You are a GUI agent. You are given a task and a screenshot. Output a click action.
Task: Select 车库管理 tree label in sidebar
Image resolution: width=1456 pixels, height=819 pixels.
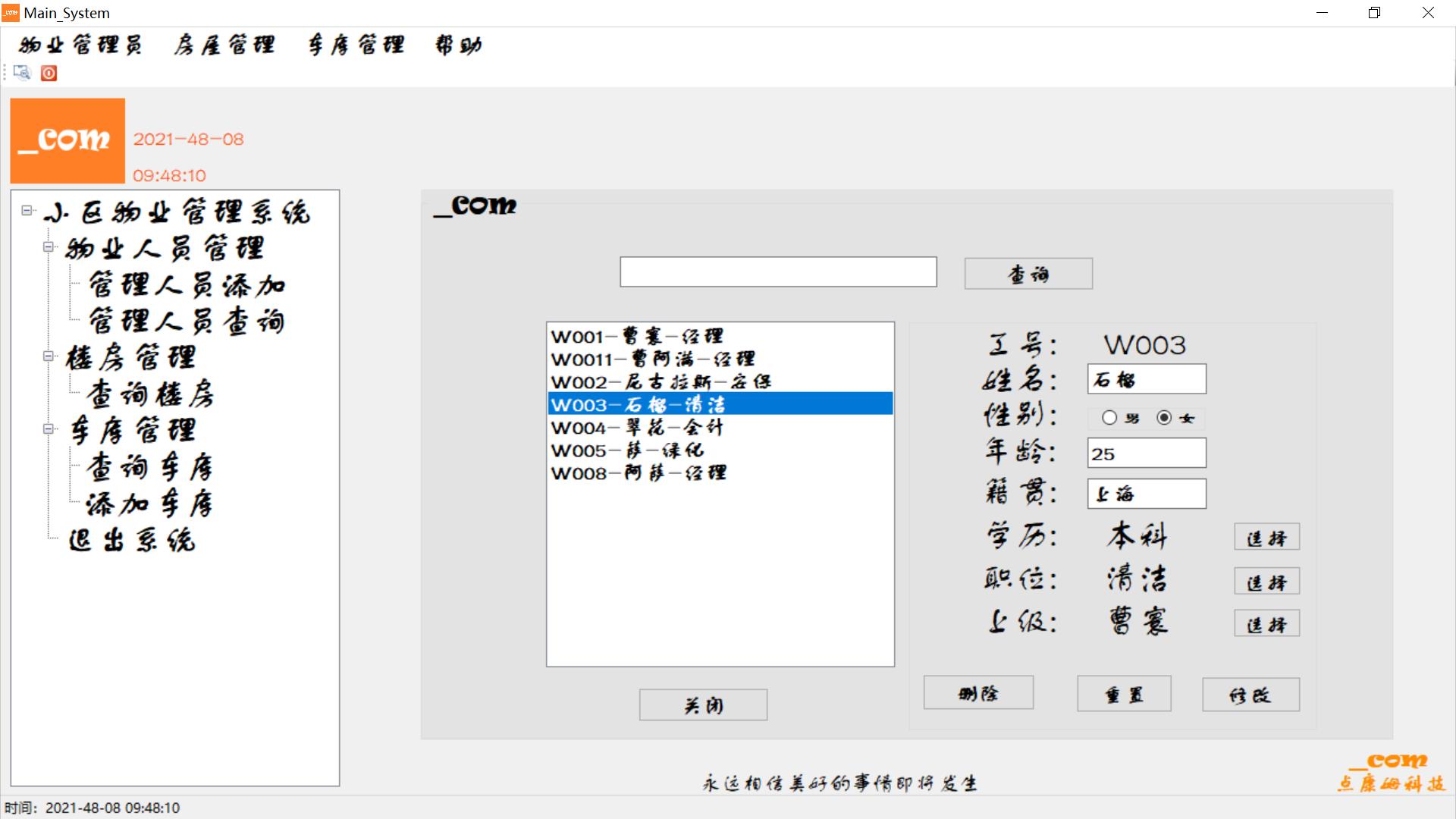[132, 430]
